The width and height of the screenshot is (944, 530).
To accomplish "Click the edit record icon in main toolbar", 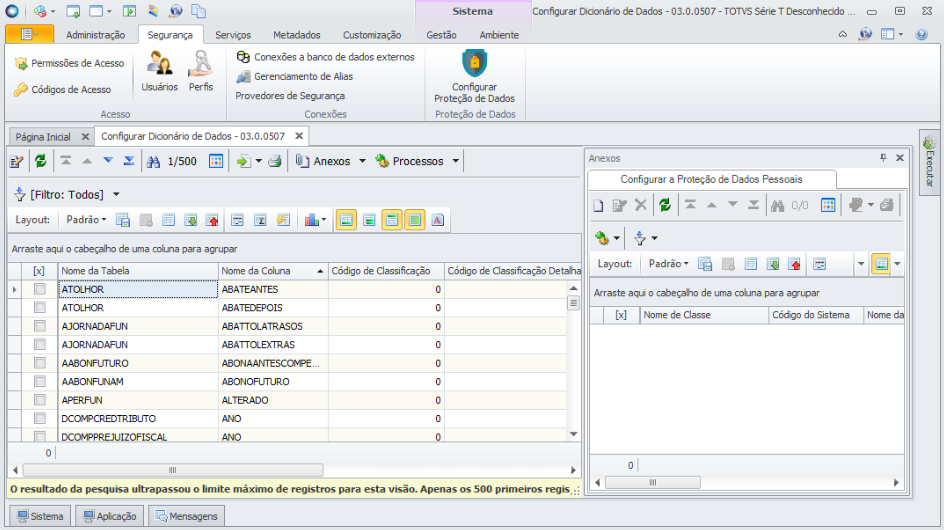I will pos(17,161).
